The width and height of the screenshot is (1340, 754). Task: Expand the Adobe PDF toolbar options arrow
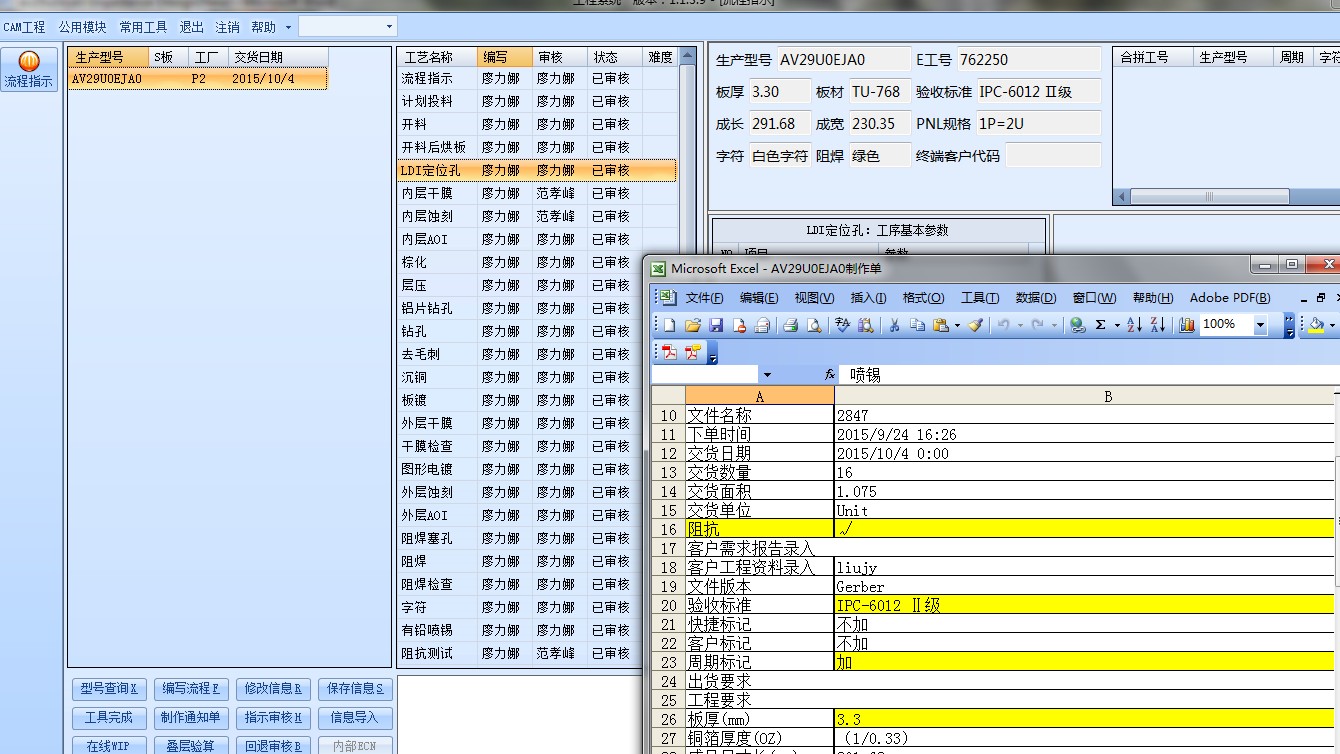[x=712, y=353]
